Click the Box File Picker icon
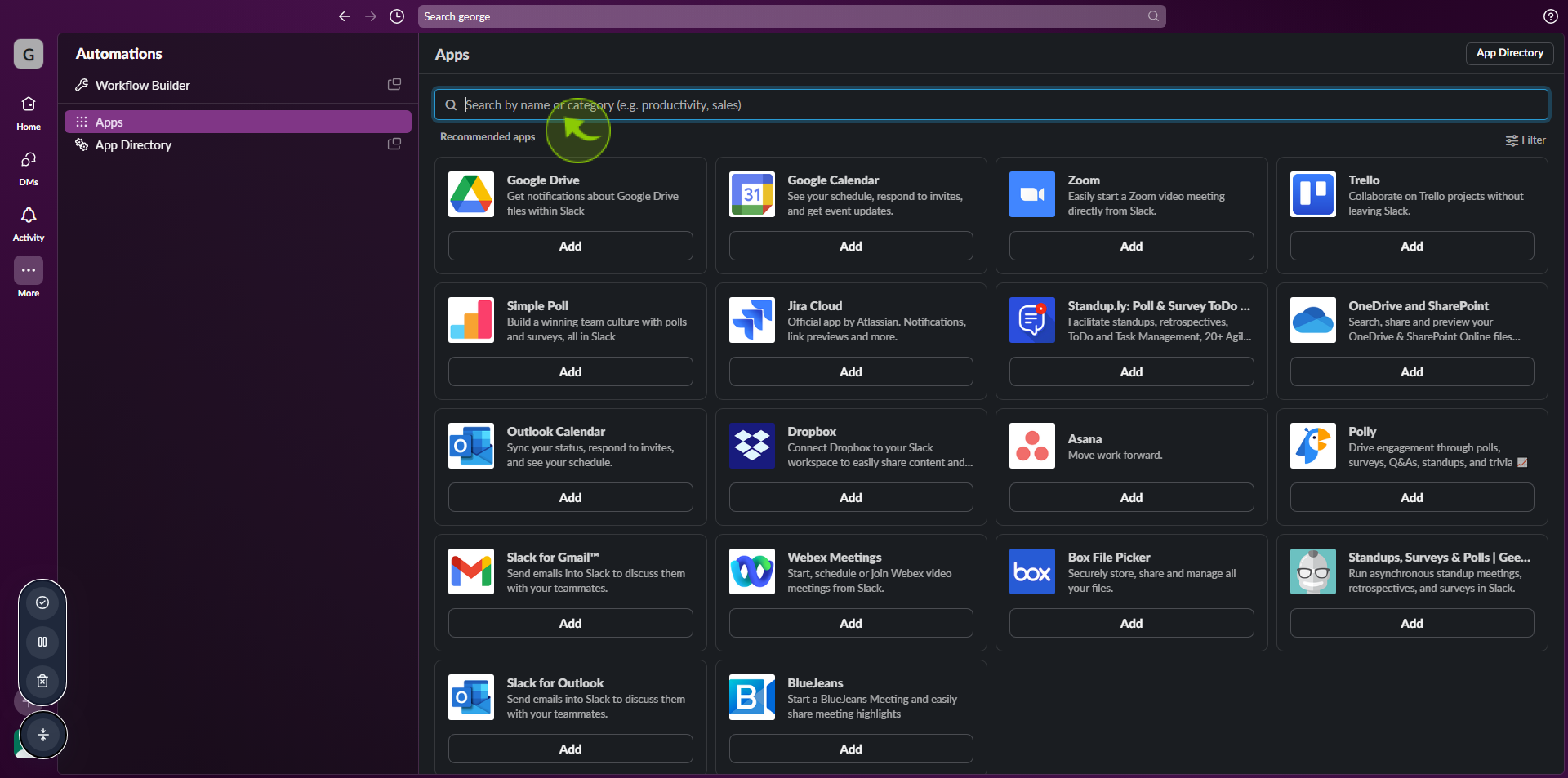1568x778 pixels. click(1032, 571)
